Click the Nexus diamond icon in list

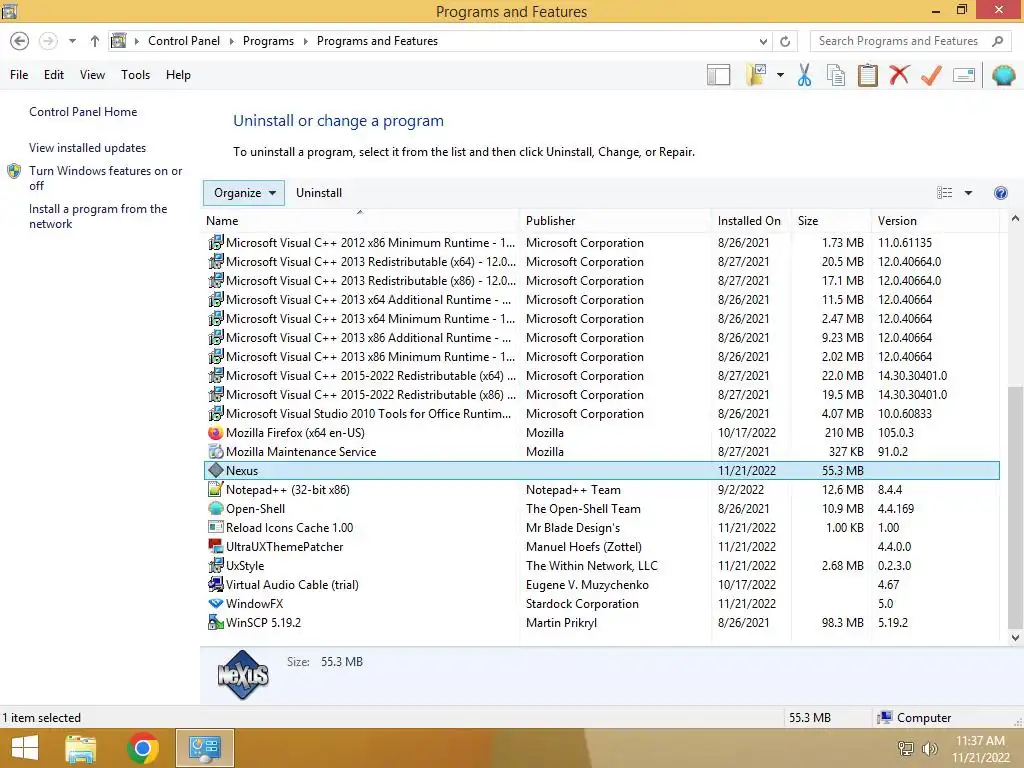[216, 470]
